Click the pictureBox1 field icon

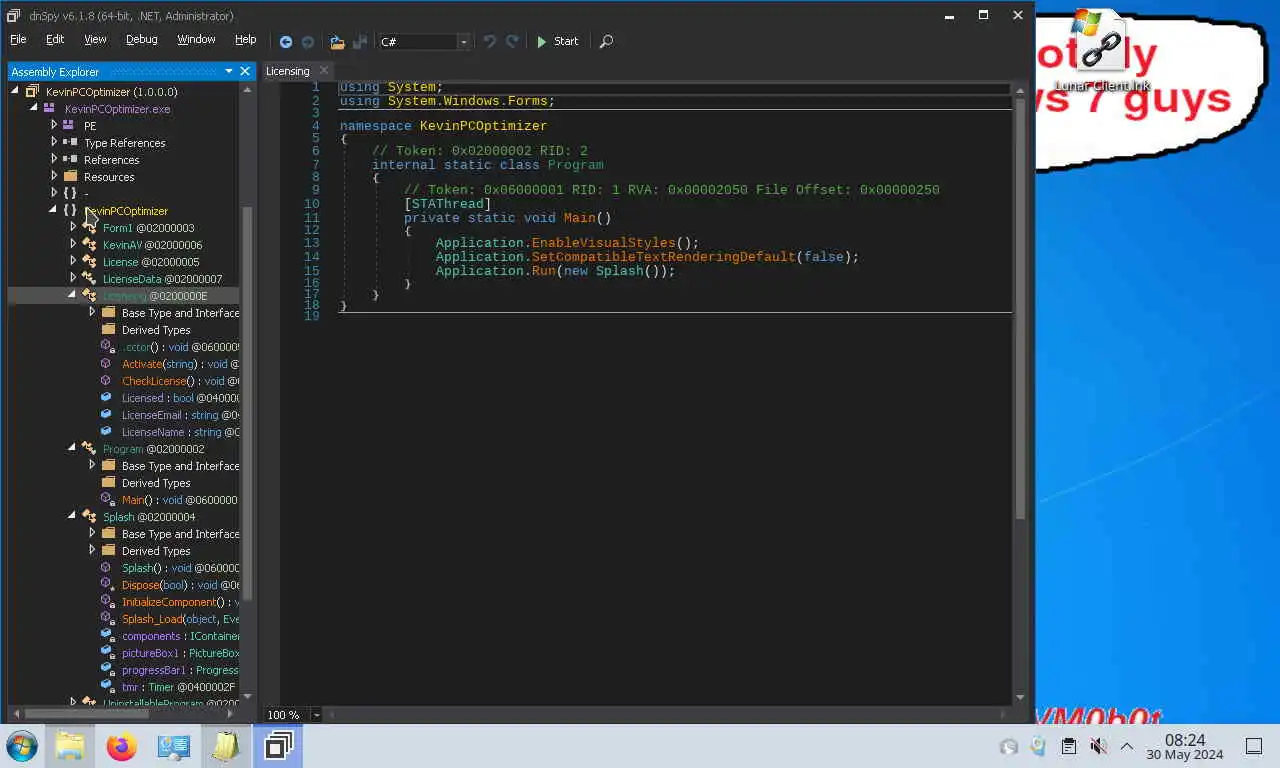(106, 653)
